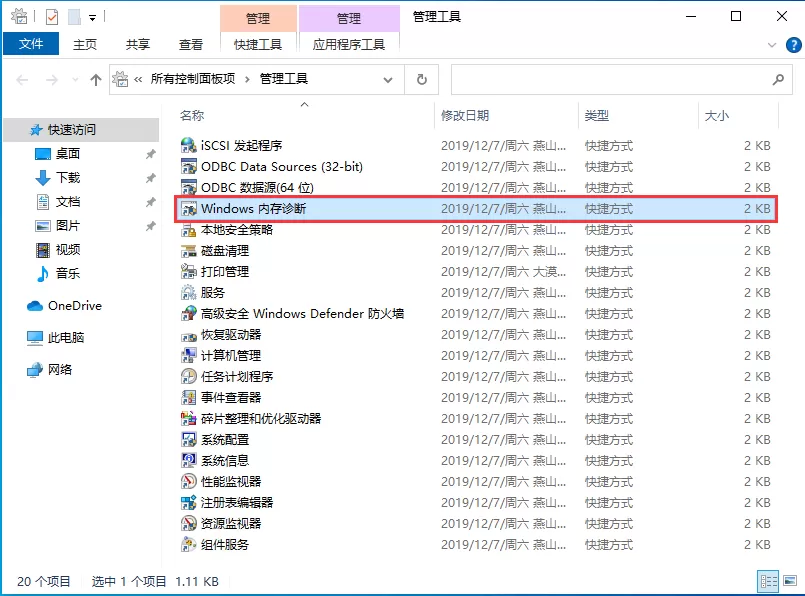Image resolution: width=805 pixels, height=596 pixels.
Task: Open the 文件 (File) menu
Action: pyautogui.click(x=31, y=44)
